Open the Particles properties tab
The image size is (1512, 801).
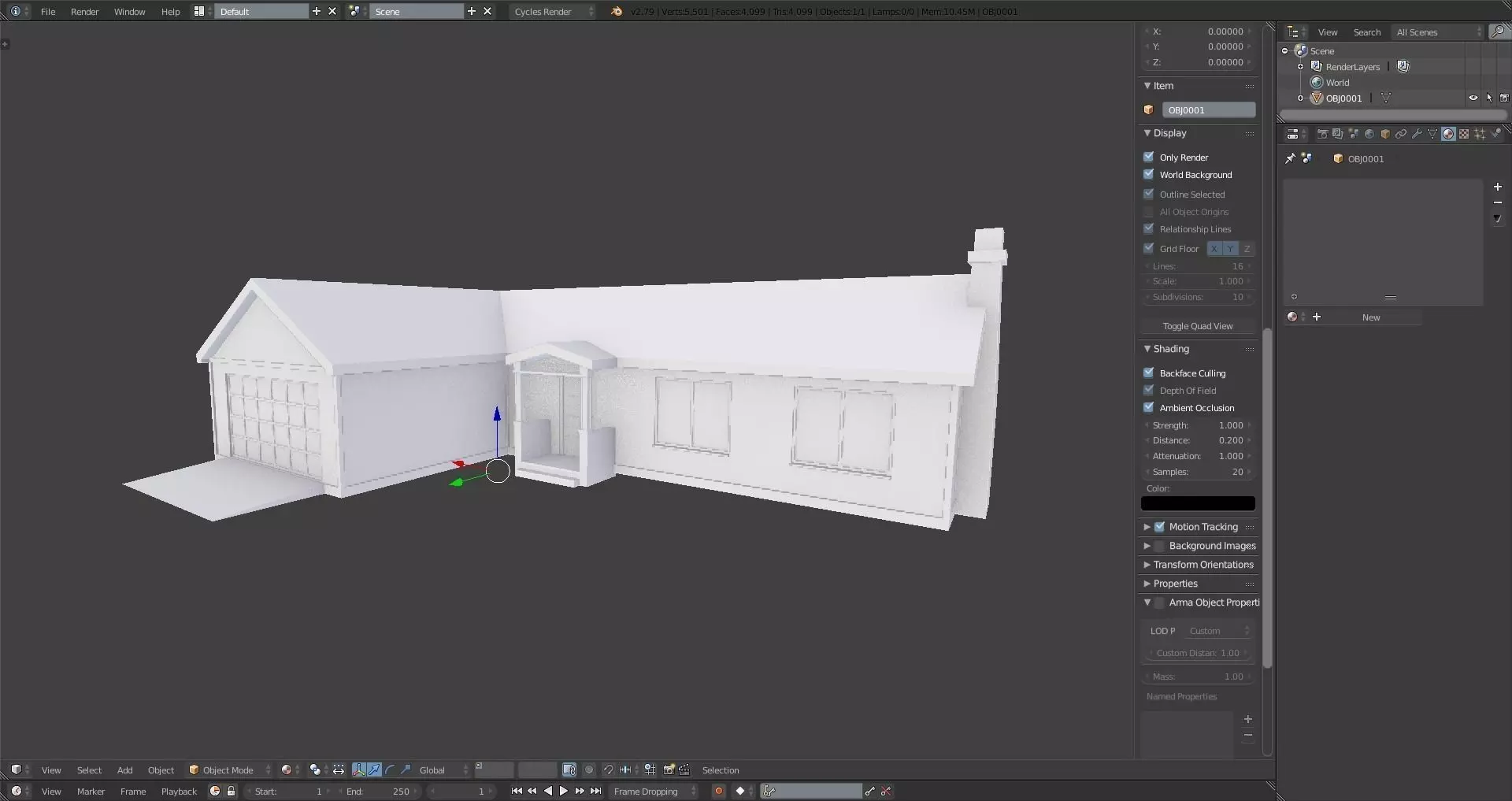(x=1480, y=134)
